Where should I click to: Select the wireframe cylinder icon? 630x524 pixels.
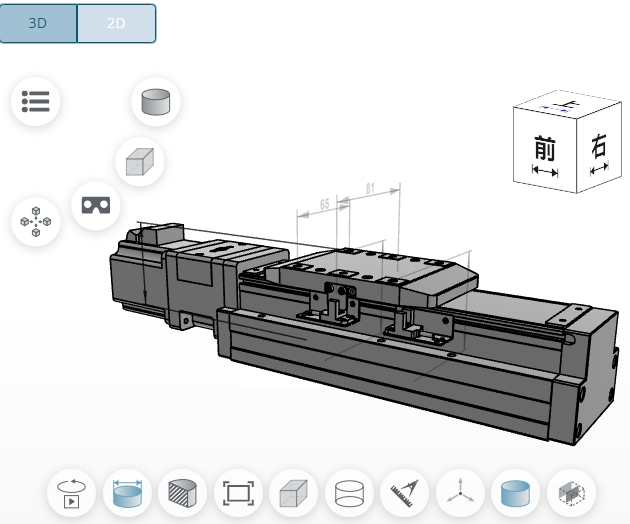coord(349,493)
